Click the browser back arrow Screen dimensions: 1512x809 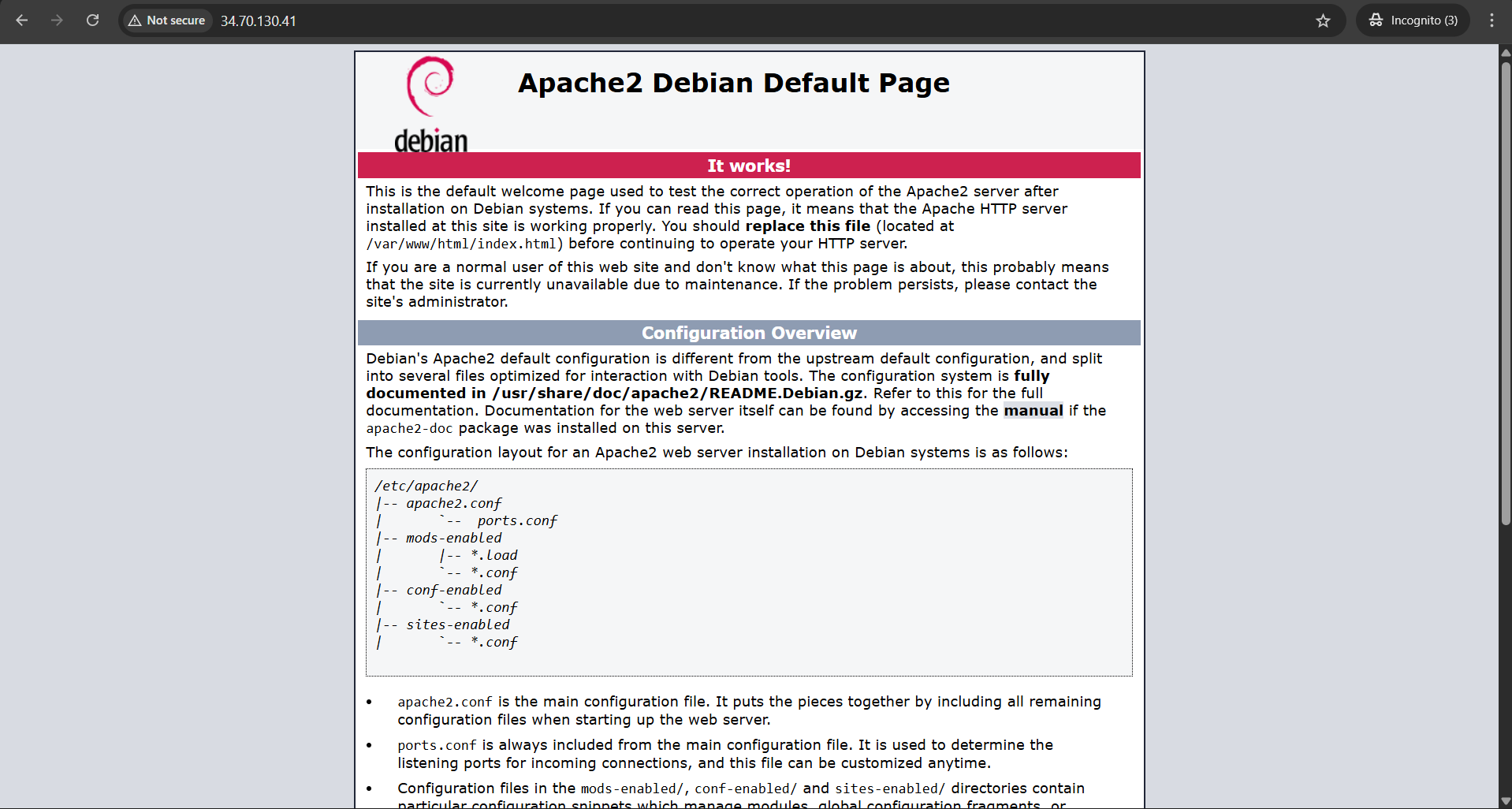coord(22,21)
